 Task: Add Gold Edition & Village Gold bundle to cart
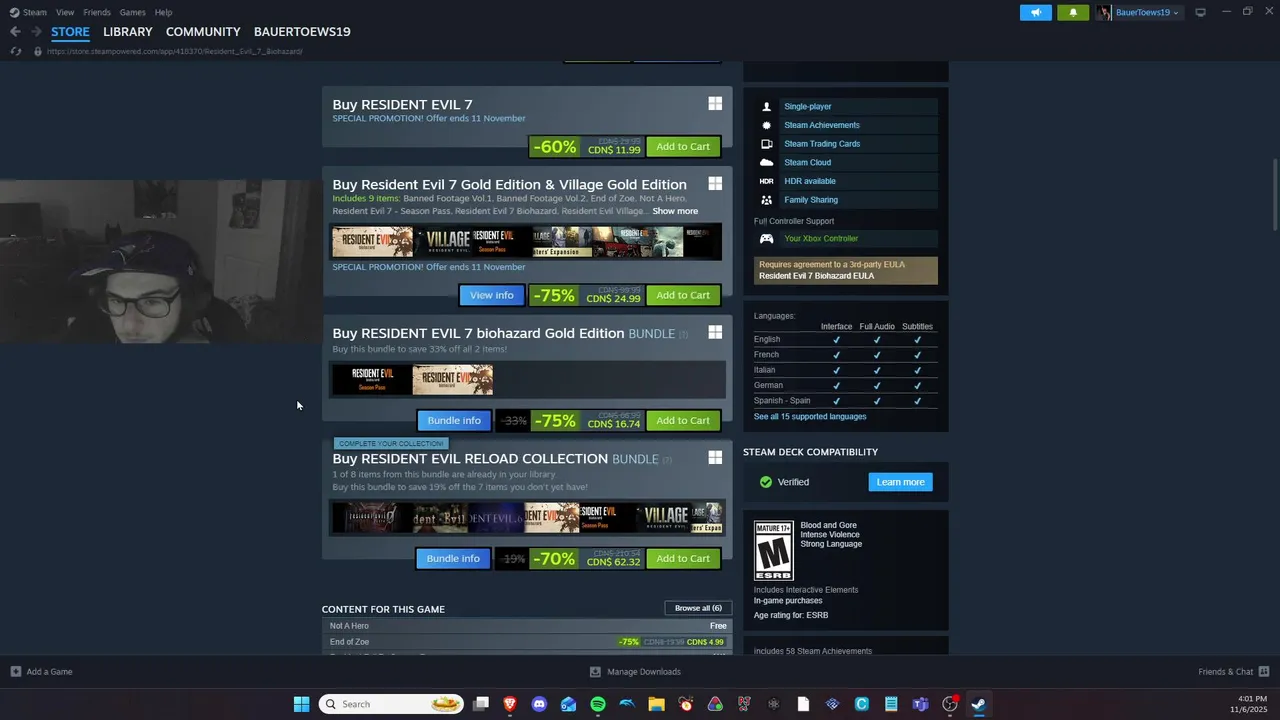tap(683, 295)
